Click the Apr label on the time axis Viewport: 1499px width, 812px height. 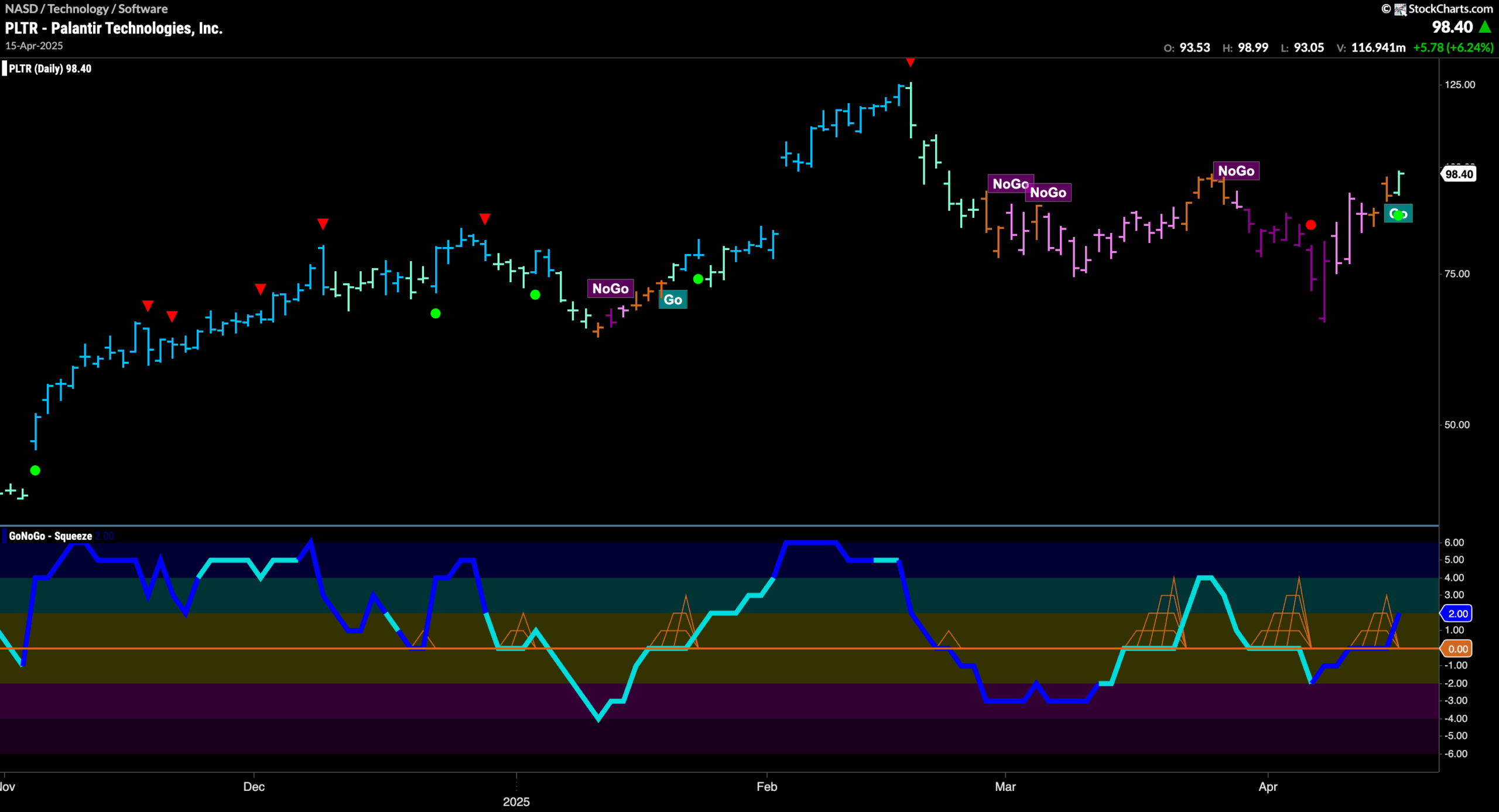pos(1268,786)
